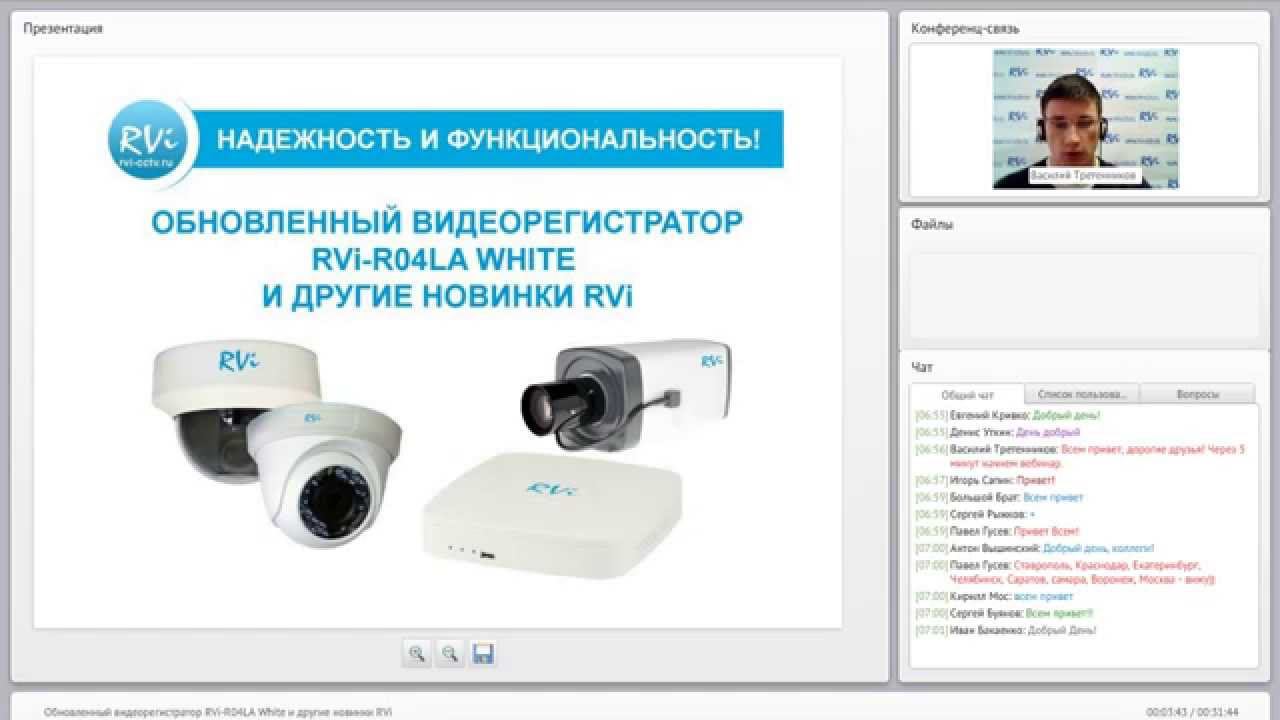Select Василий Третенников's greeting chat message
The image size is (1280, 720).
click(x=1081, y=456)
